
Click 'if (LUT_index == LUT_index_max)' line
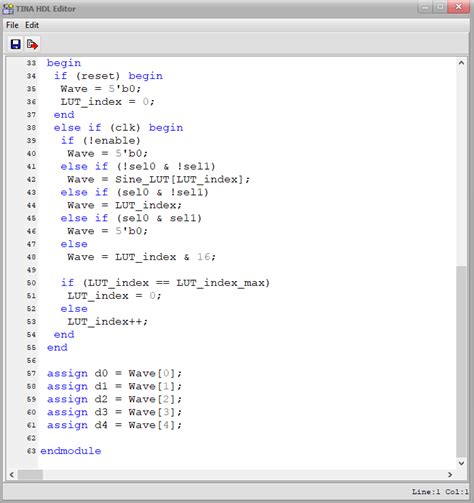coord(165,283)
